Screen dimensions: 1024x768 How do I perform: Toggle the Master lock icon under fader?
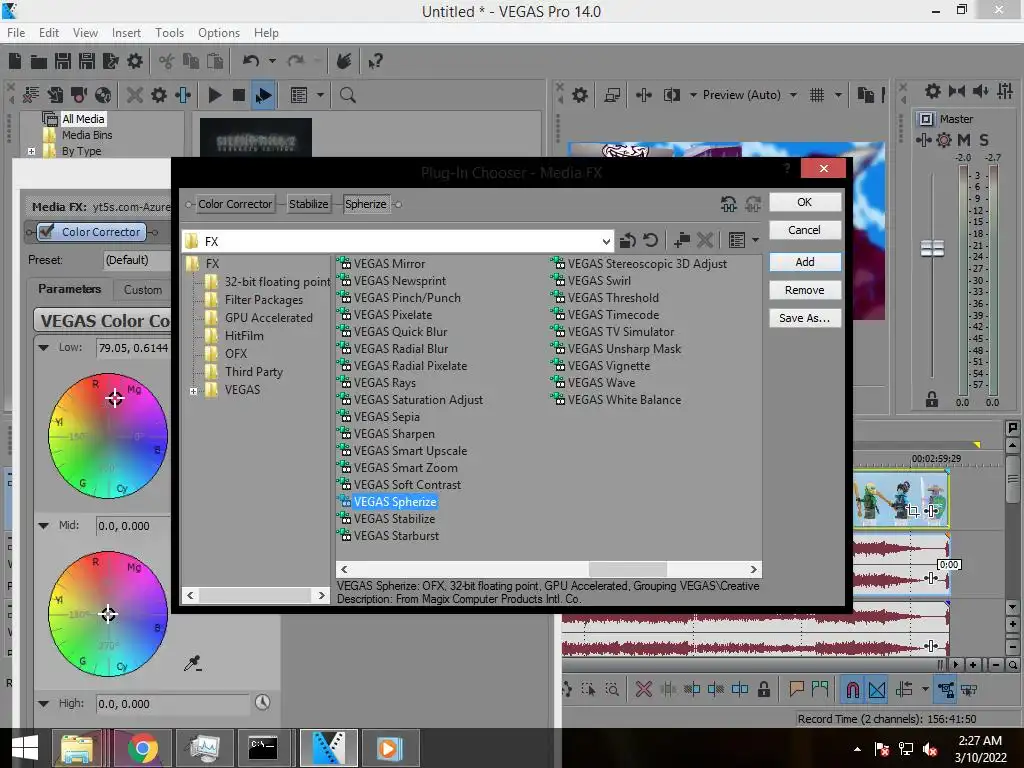[932, 400]
